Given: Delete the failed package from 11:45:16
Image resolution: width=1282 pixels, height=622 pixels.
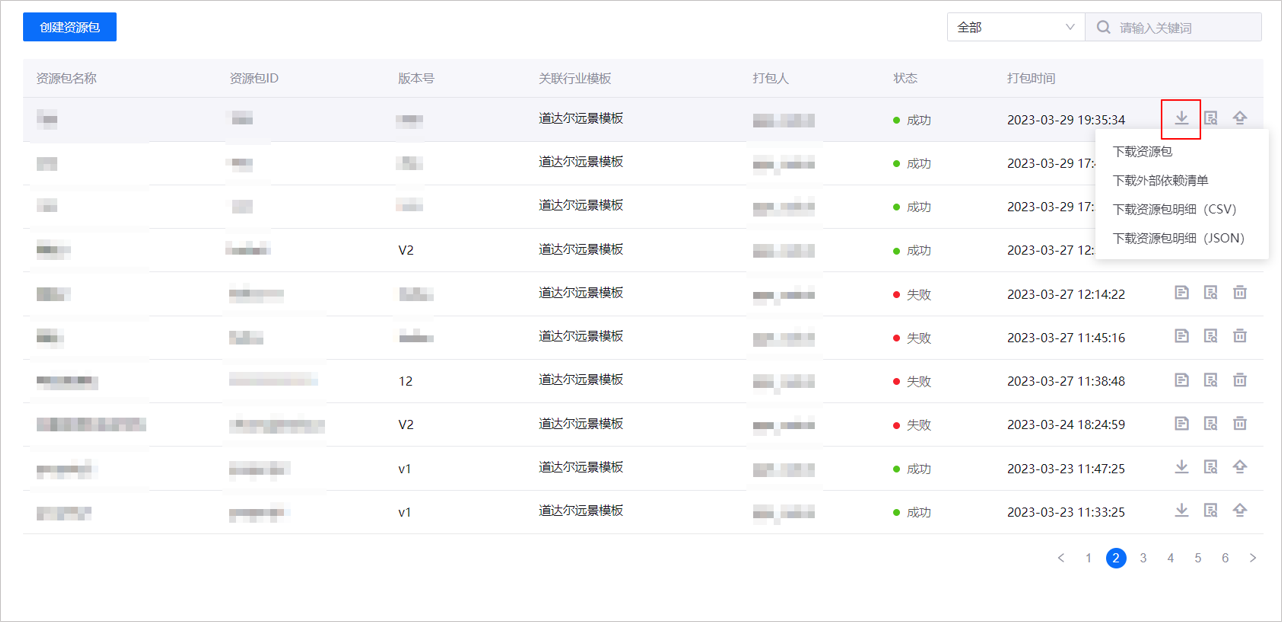Looking at the screenshot, I should [x=1240, y=337].
